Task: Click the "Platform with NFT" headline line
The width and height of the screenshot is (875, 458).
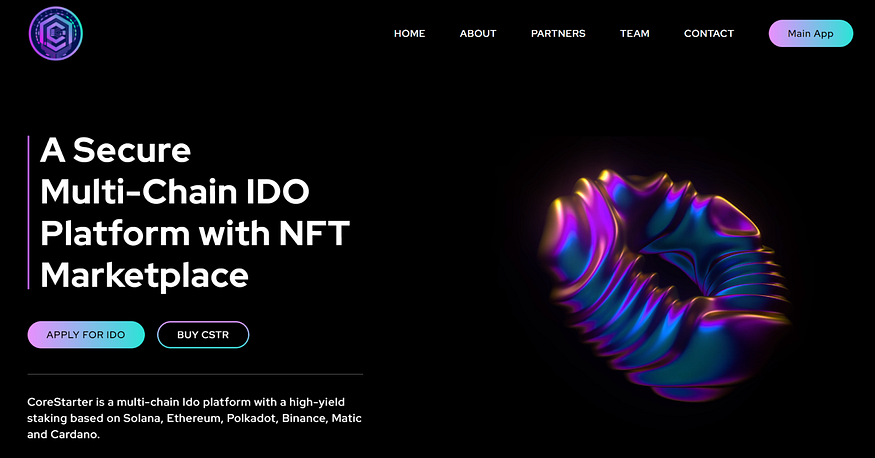Action: [195, 233]
